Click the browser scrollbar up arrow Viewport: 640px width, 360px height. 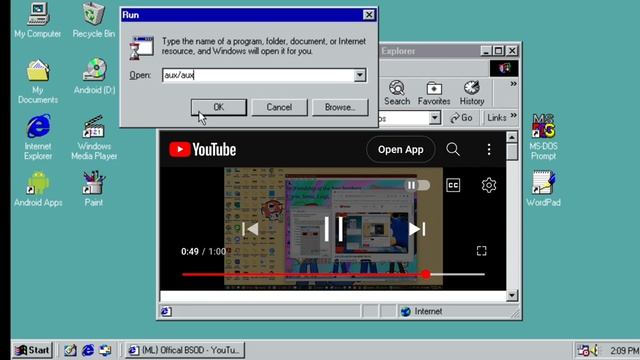[512, 137]
